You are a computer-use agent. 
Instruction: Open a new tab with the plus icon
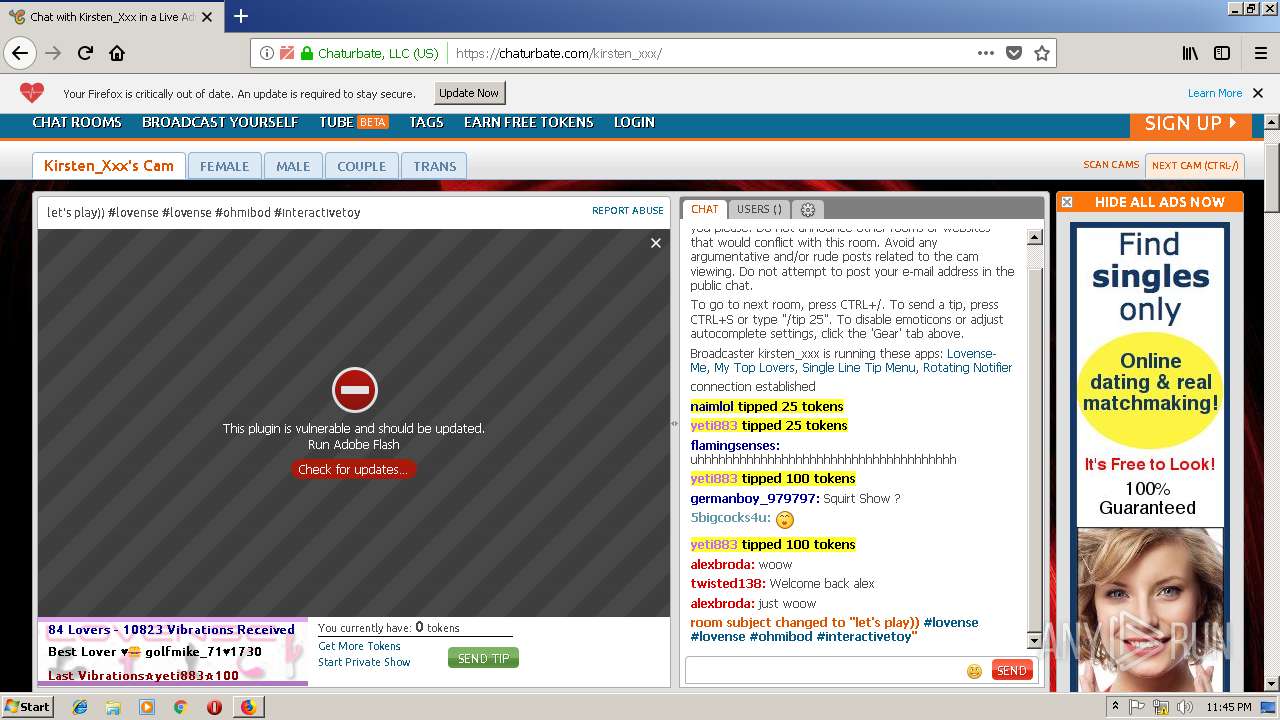pos(241,16)
